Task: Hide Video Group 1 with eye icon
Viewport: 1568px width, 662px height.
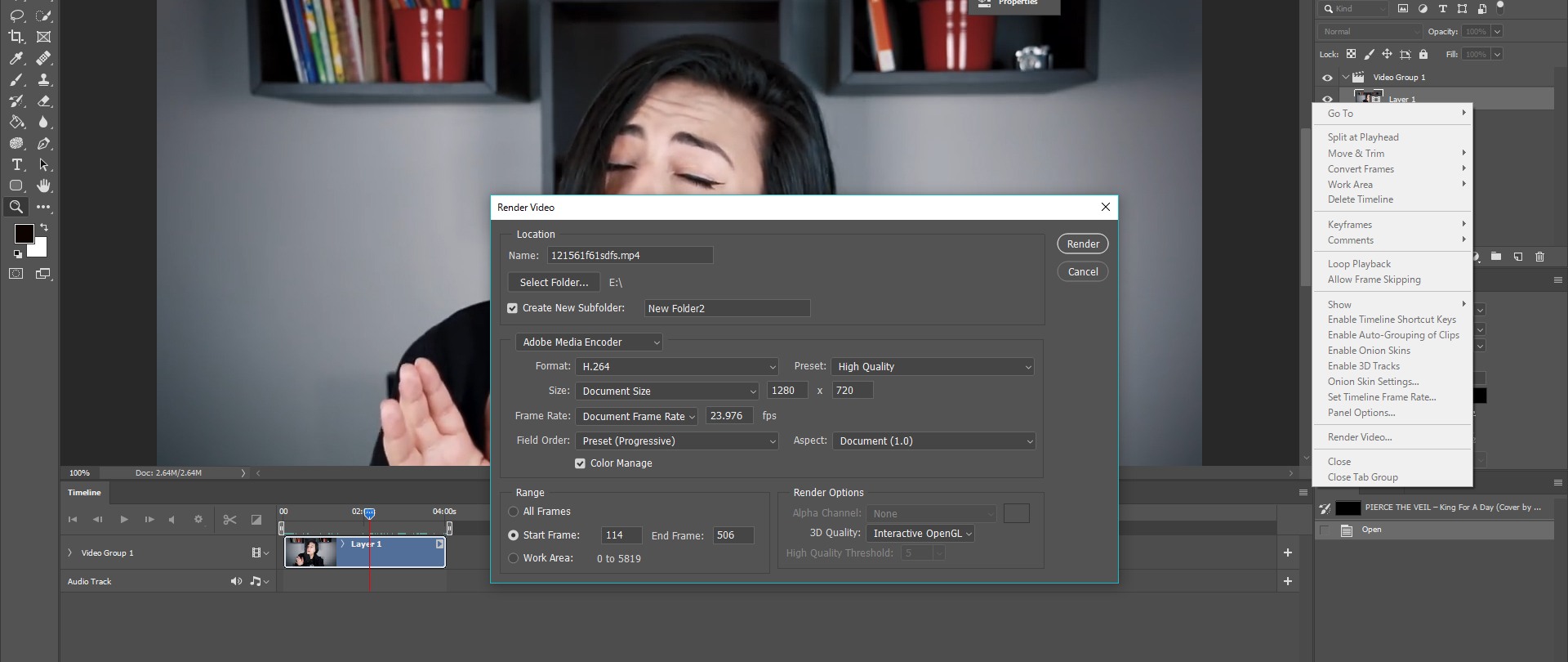Action: pyautogui.click(x=1327, y=78)
